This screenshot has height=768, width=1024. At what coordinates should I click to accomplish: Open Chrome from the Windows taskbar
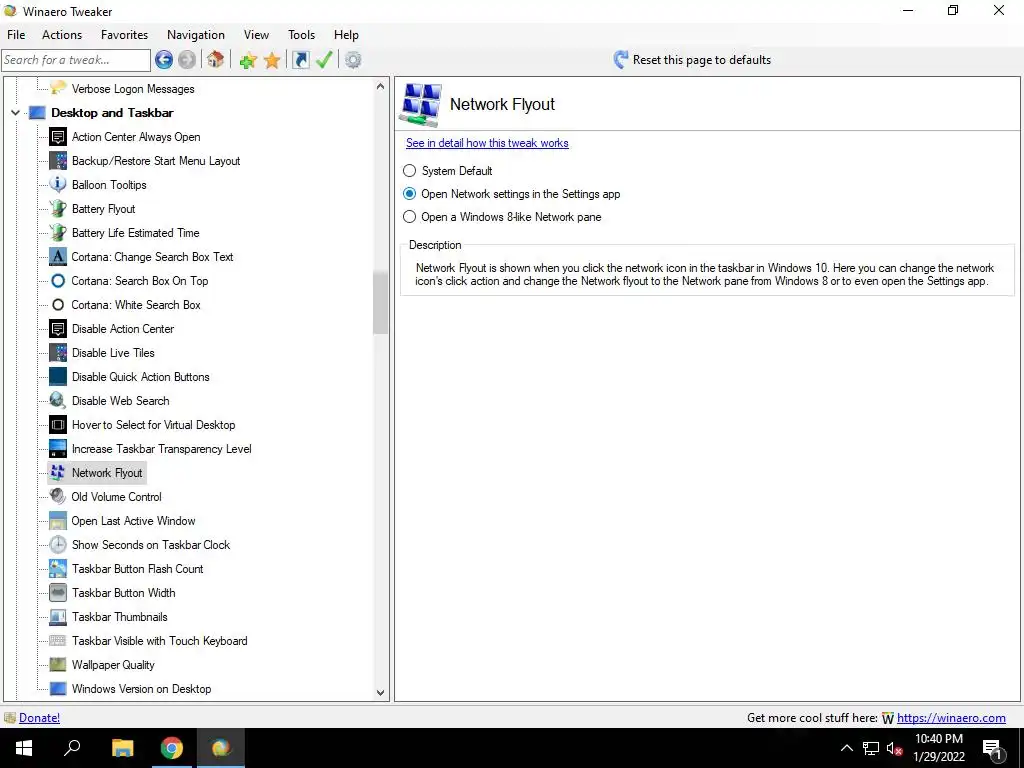(x=172, y=748)
